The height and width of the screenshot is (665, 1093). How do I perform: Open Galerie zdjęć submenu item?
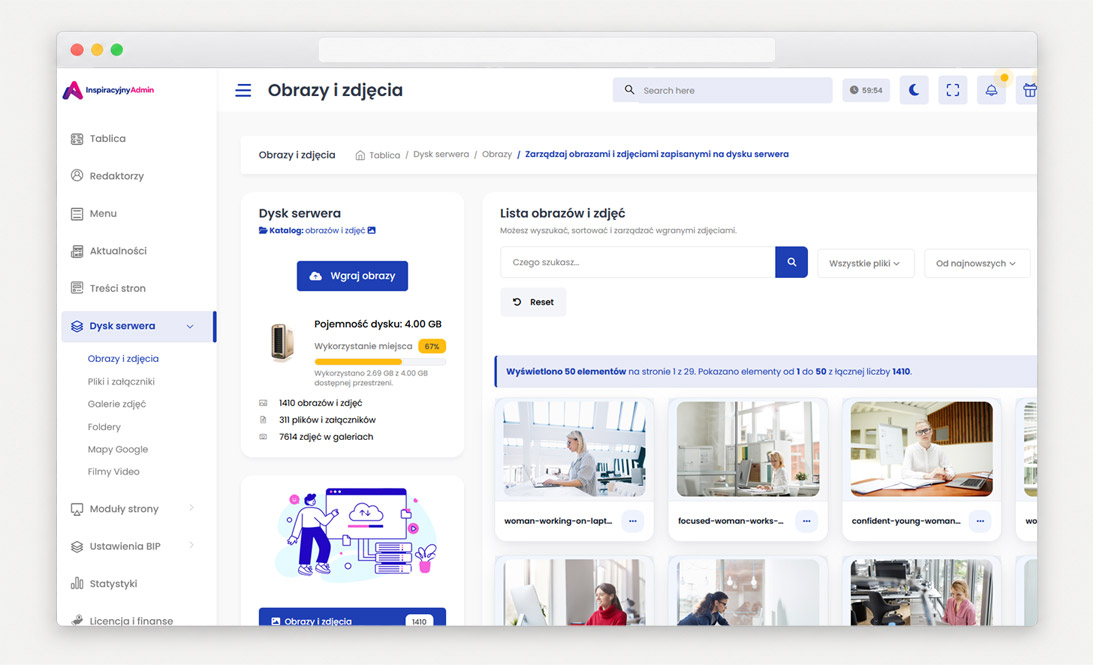point(116,404)
